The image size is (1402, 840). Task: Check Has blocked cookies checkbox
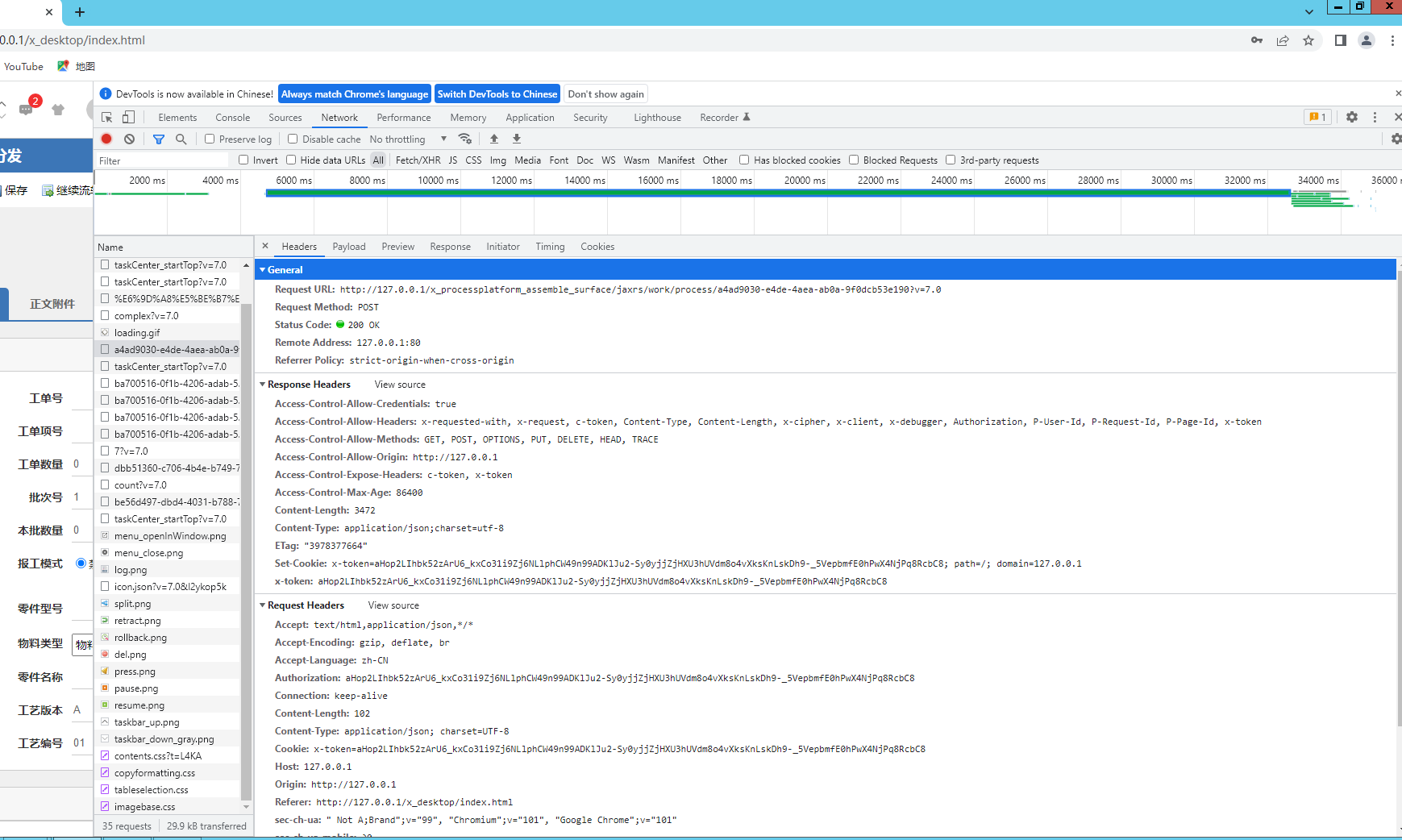tap(744, 160)
